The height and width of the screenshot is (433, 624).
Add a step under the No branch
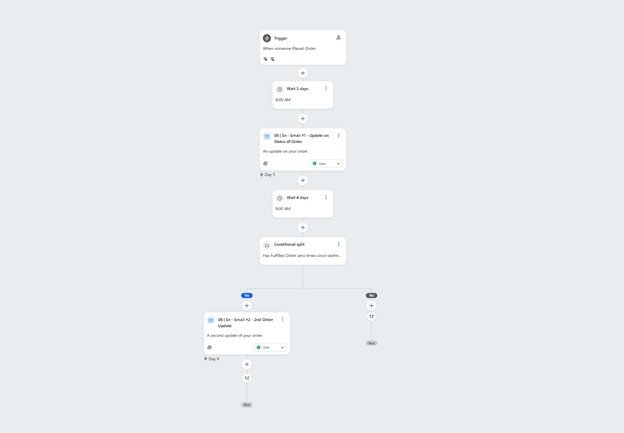coord(371,306)
